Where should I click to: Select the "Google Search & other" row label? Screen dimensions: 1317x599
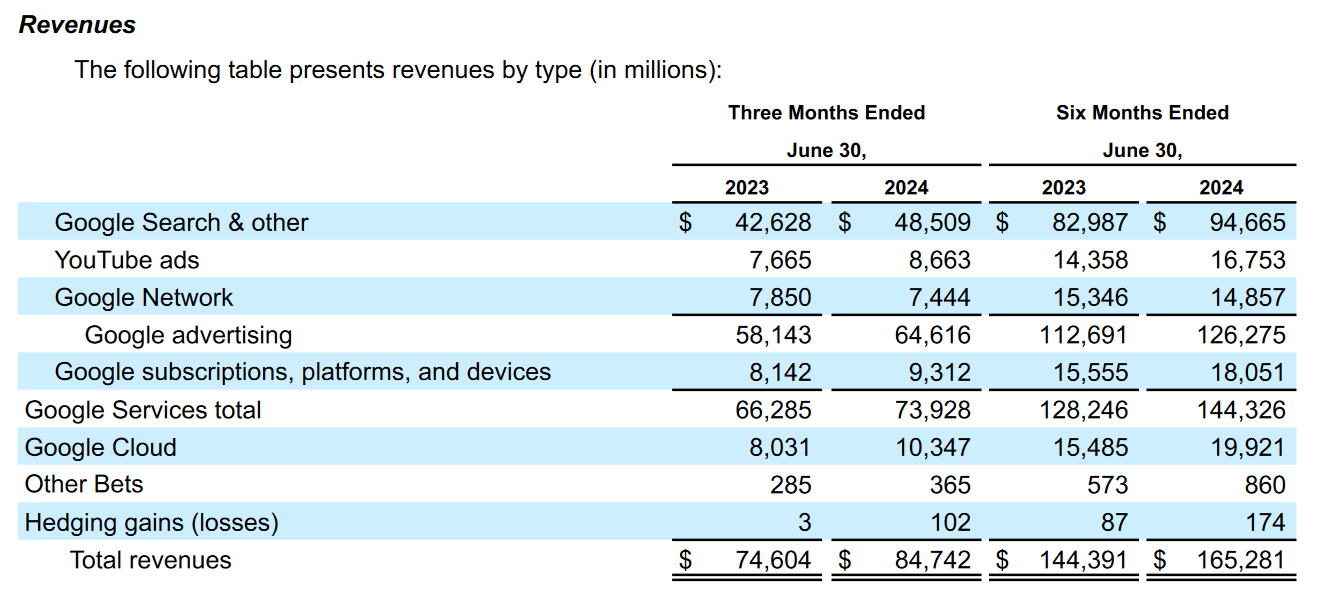pos(182,222)
